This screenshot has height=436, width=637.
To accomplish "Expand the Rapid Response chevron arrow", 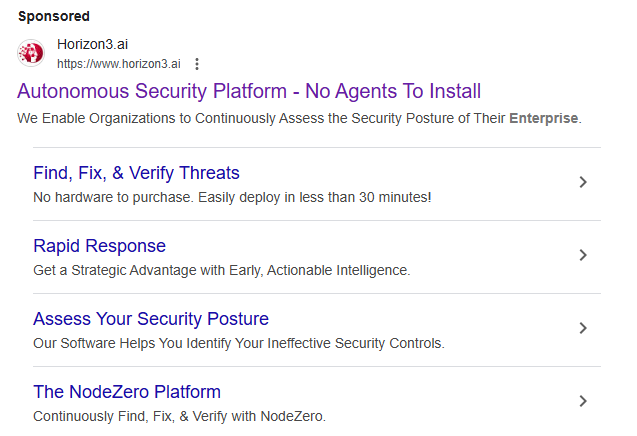I will tap(583, 255).
